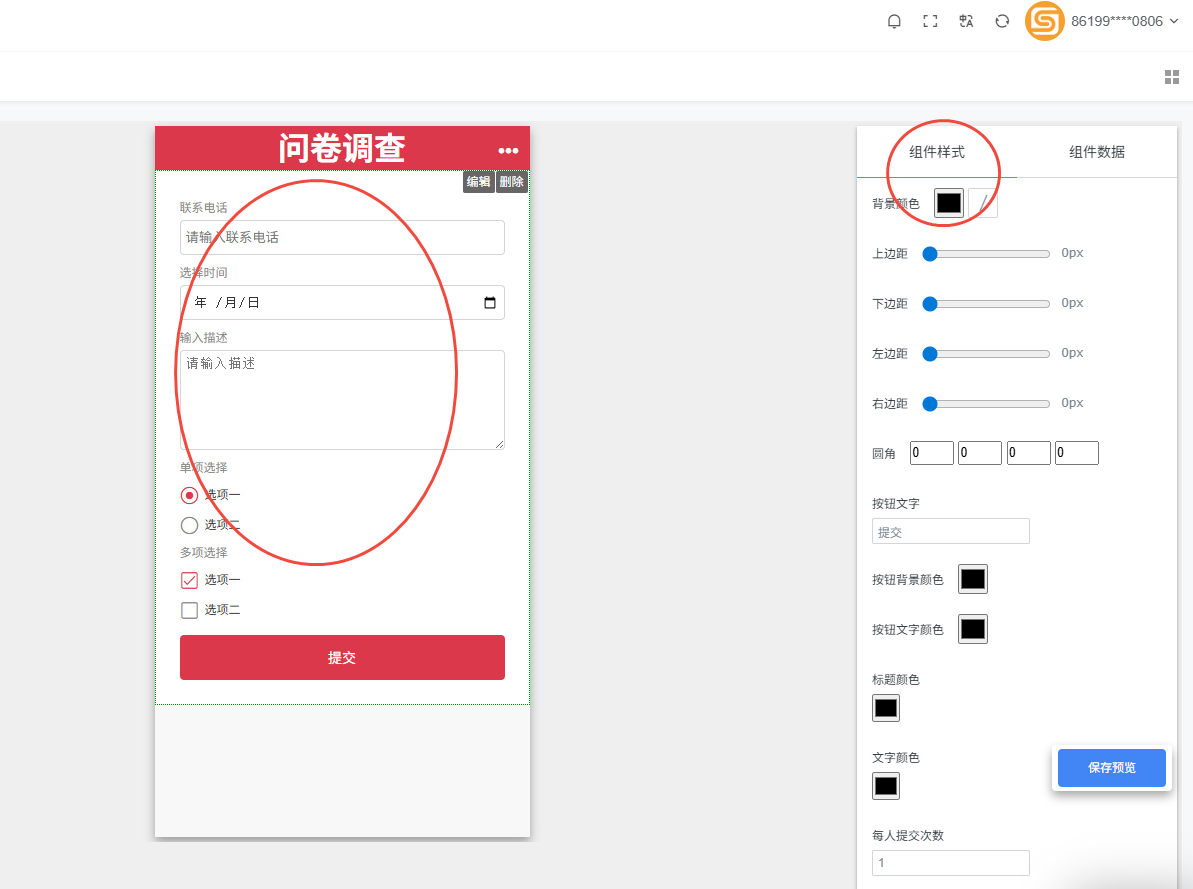Select the 选项二 radio button

pyautogui.click(x=189, y=525)
